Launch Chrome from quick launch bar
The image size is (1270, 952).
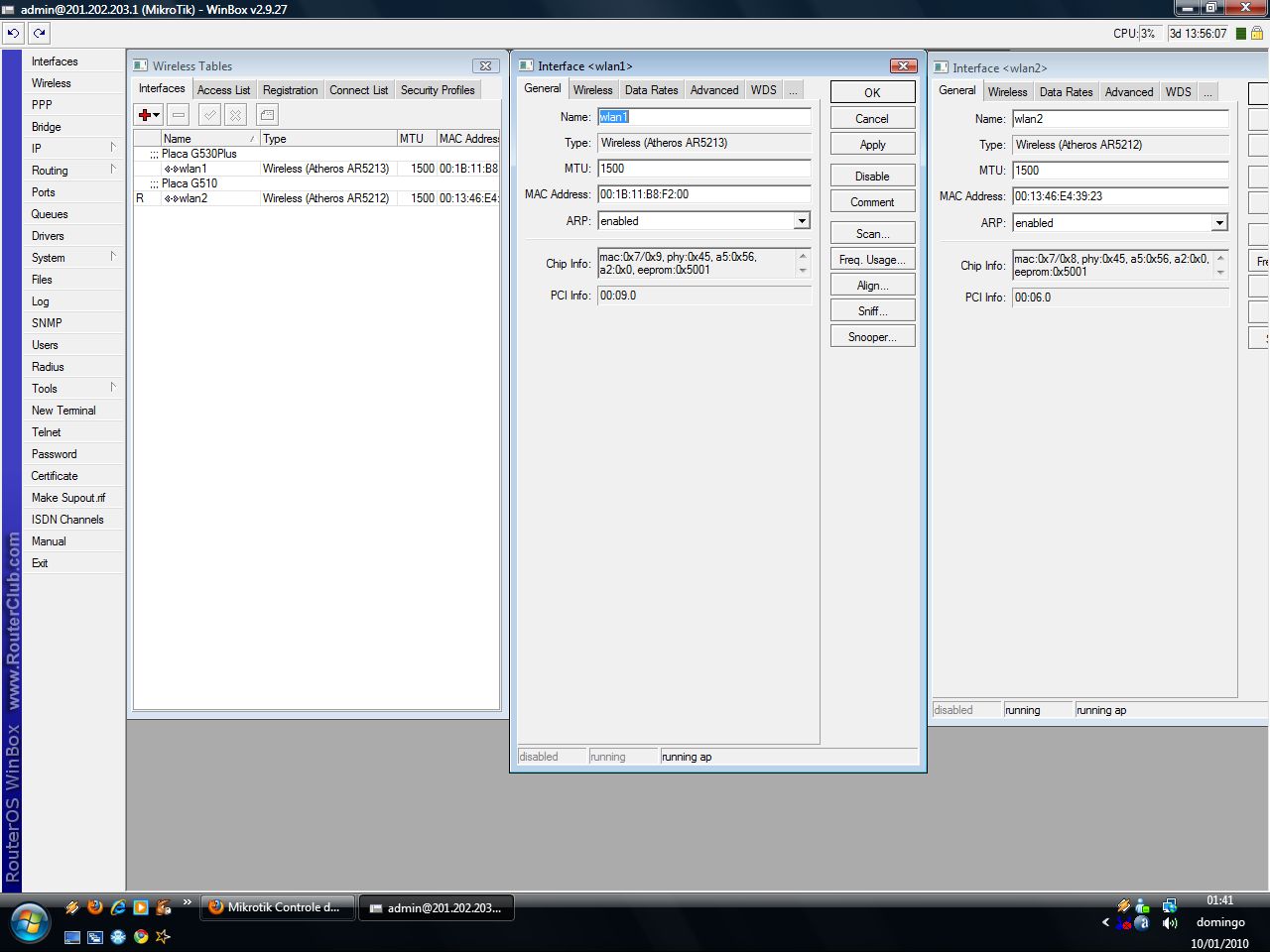141,936
